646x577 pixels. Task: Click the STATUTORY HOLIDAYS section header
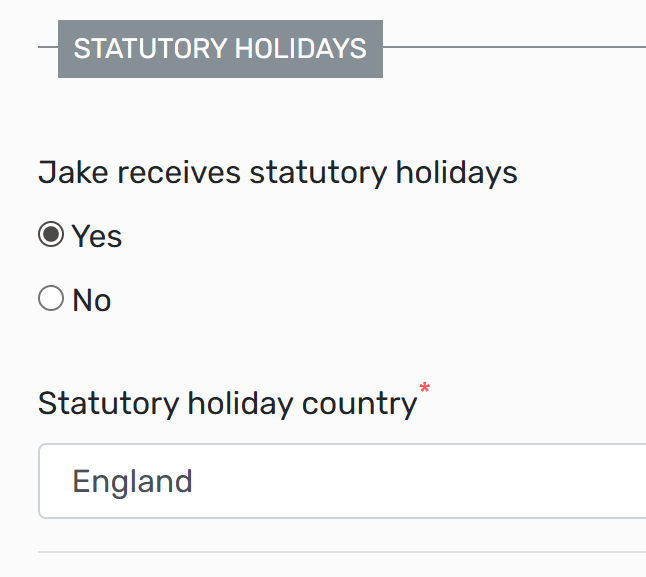(x=220, y=48)
